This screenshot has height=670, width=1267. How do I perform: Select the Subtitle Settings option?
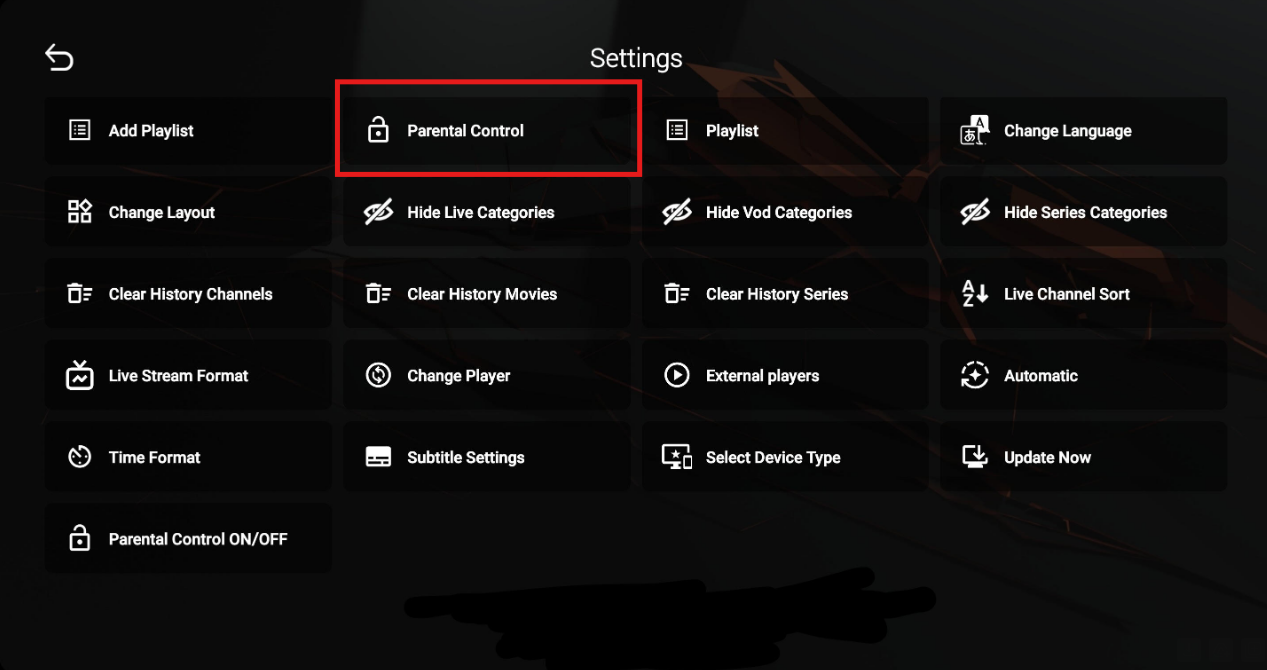pyautogui.click(x=487, y=457)
